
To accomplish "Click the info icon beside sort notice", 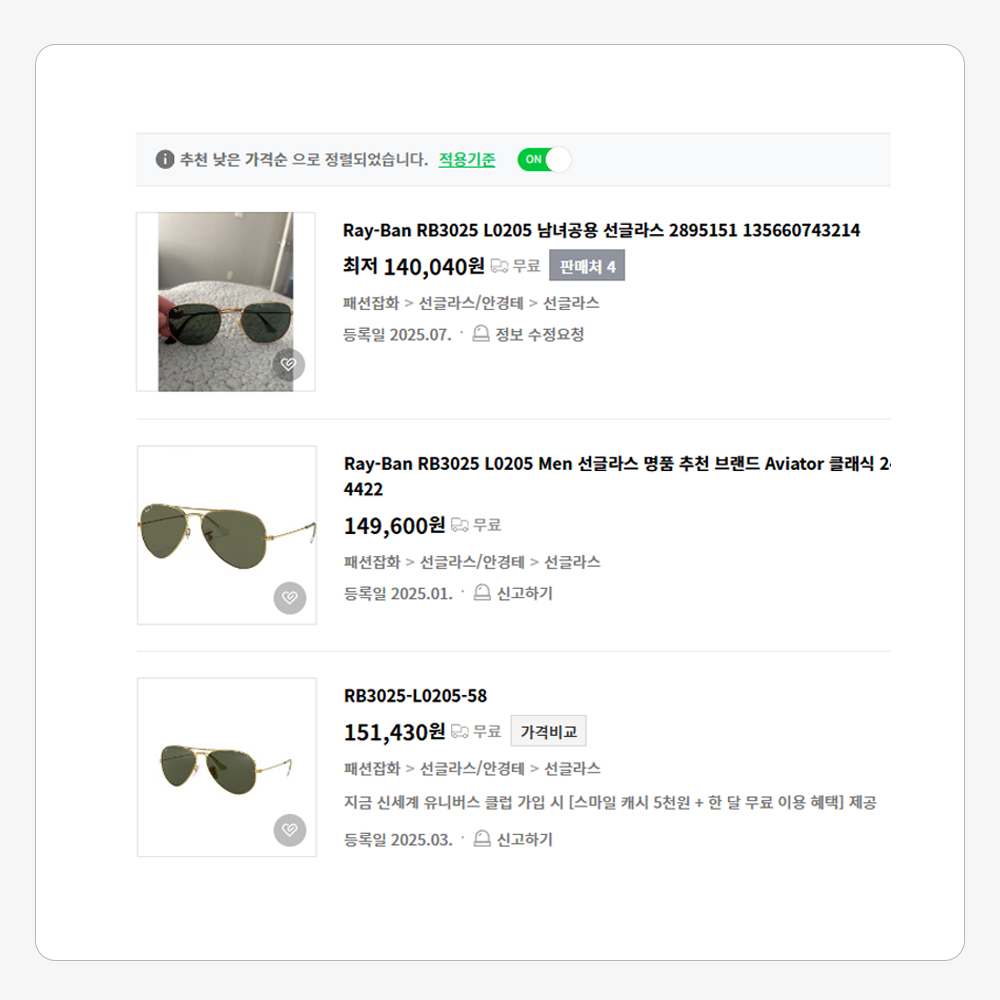I will 165,160.
